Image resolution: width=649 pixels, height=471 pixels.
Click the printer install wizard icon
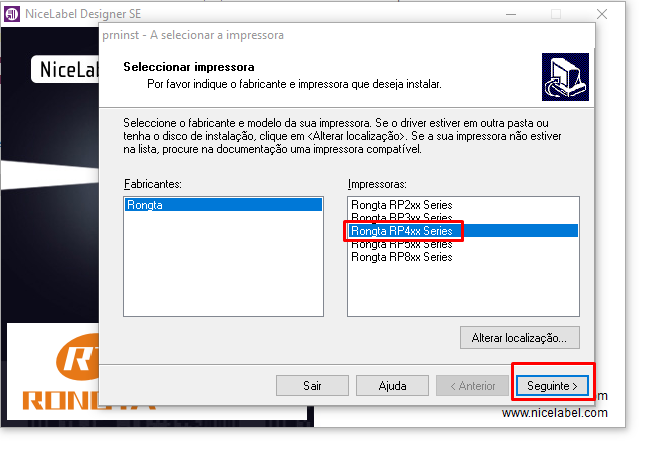[x=565, y=77]
